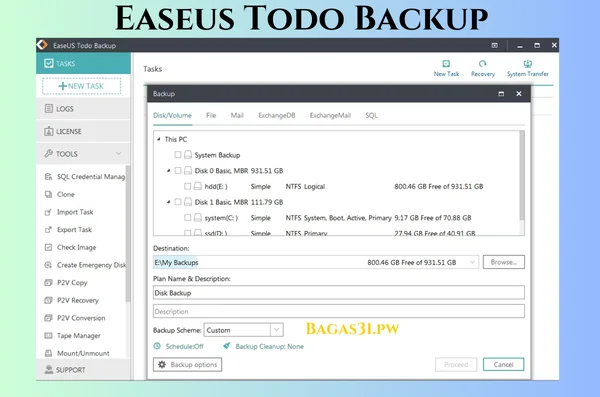Click the EaseUS logo in the title bar
Screen dimensions: 600x397
point(42,45)
